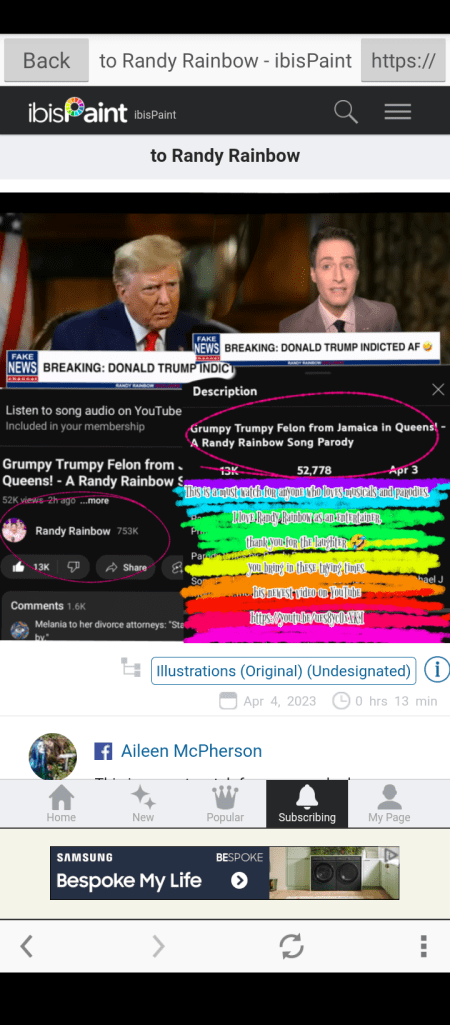The height and width of the screenshot is (1025, 450).
Task: Open the Popular tab
Action: (225, 803)
